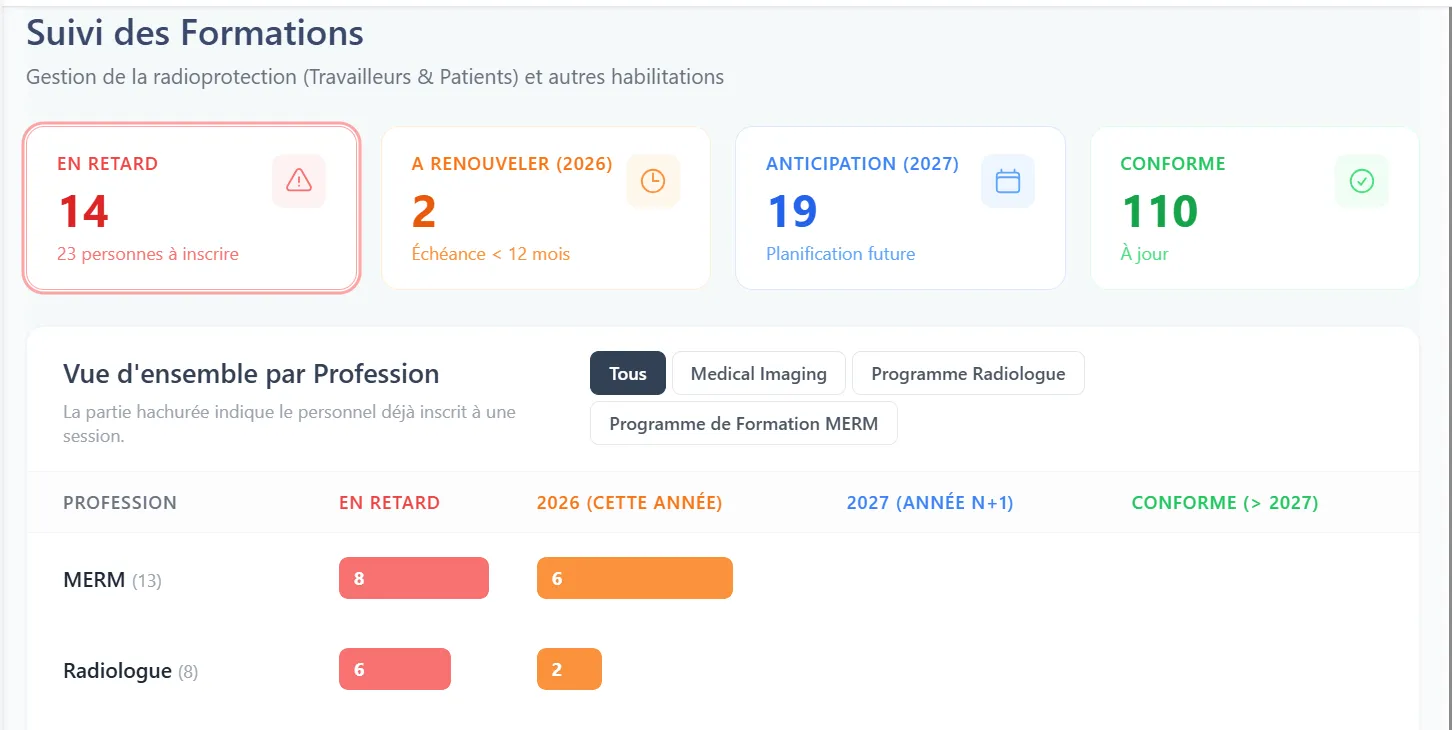This screenshot has width=1452, height=730.
Task: Select the Tous filter
Action: (x=628, y=373)
